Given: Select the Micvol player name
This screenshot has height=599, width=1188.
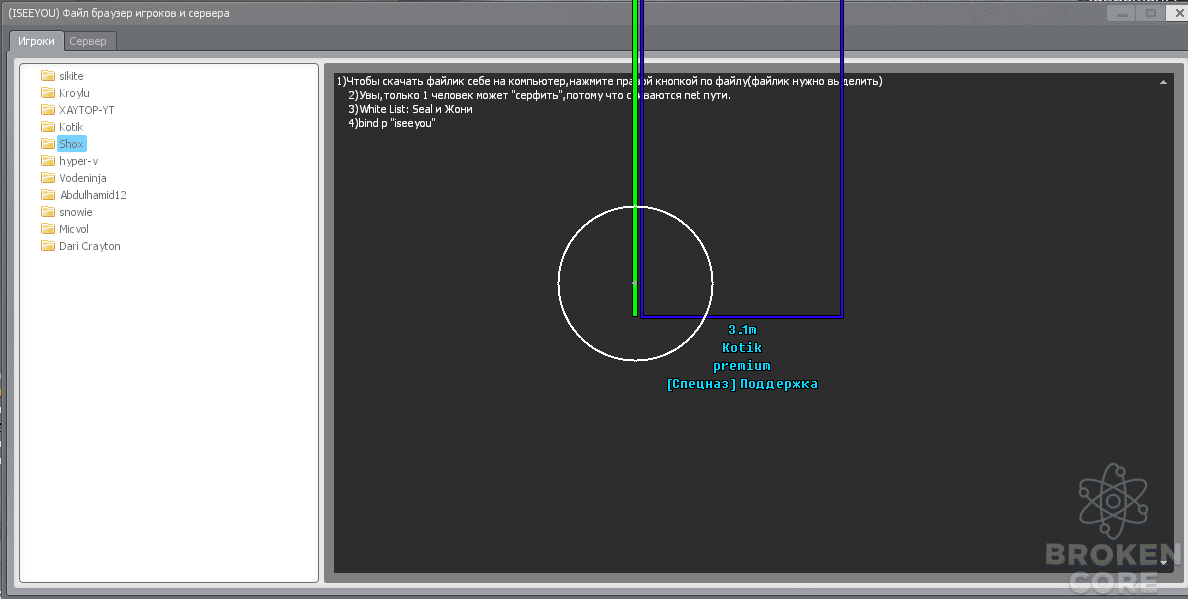Looking at the screenshot, I should (73, 229).
